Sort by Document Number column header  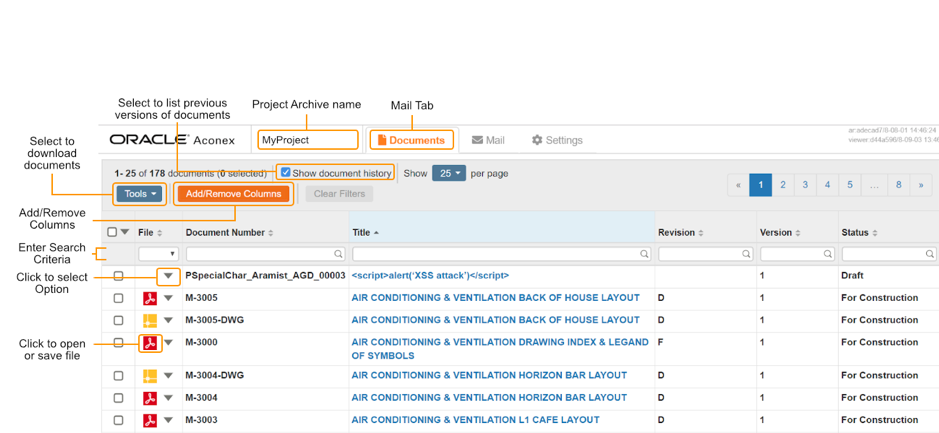pyautogui.click(x=229, y=232)
